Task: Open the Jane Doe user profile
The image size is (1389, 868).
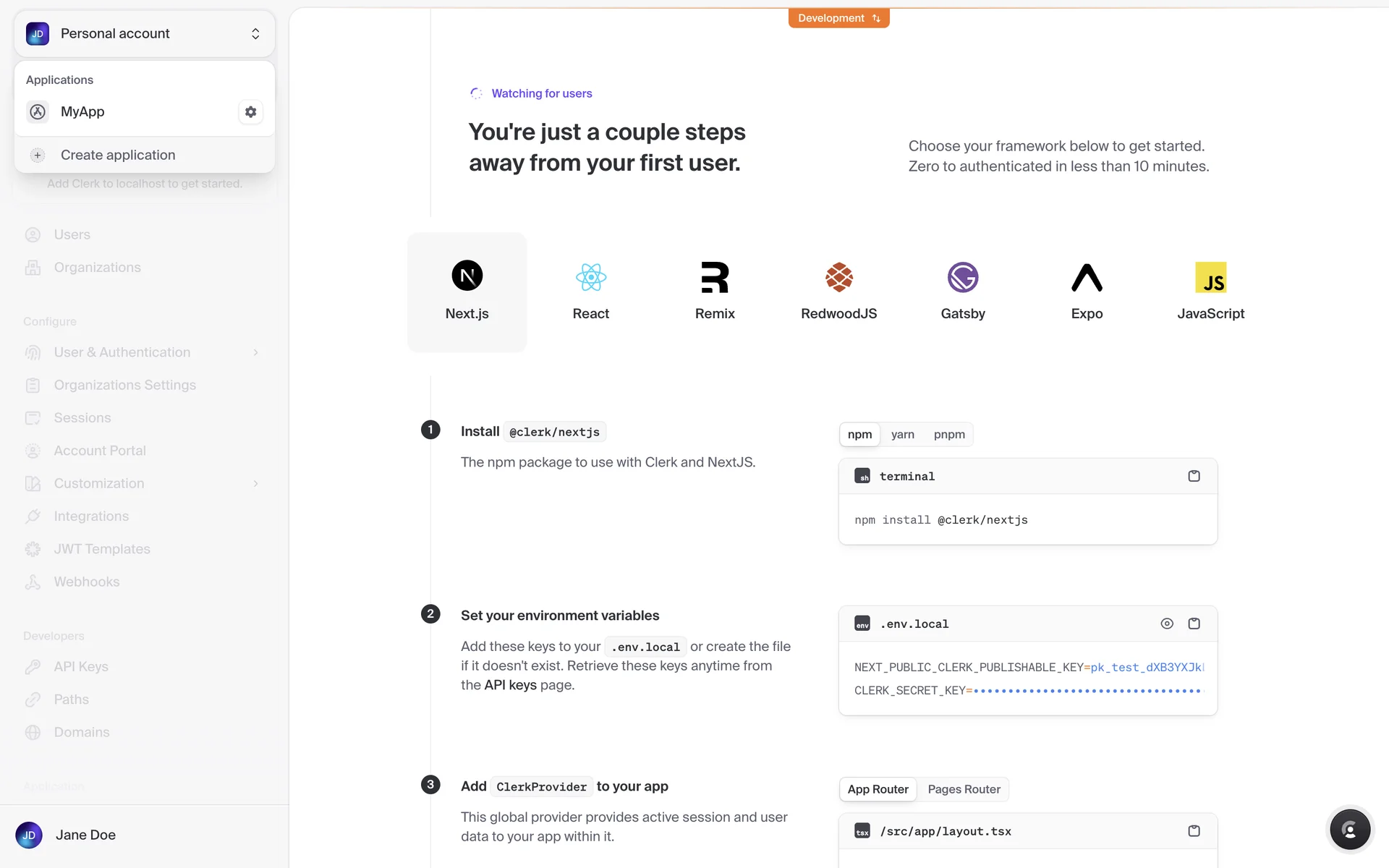Action: tap(85, 835)
